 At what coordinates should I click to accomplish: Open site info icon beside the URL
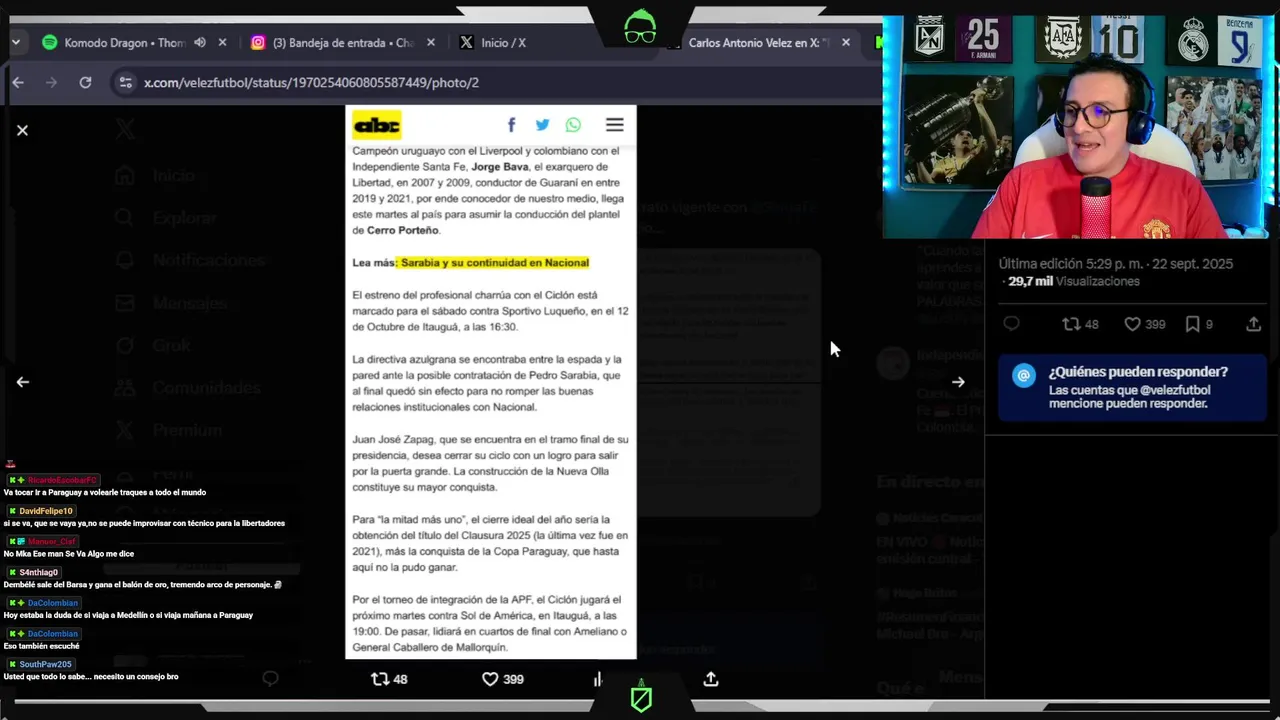(x=125, y=82)
